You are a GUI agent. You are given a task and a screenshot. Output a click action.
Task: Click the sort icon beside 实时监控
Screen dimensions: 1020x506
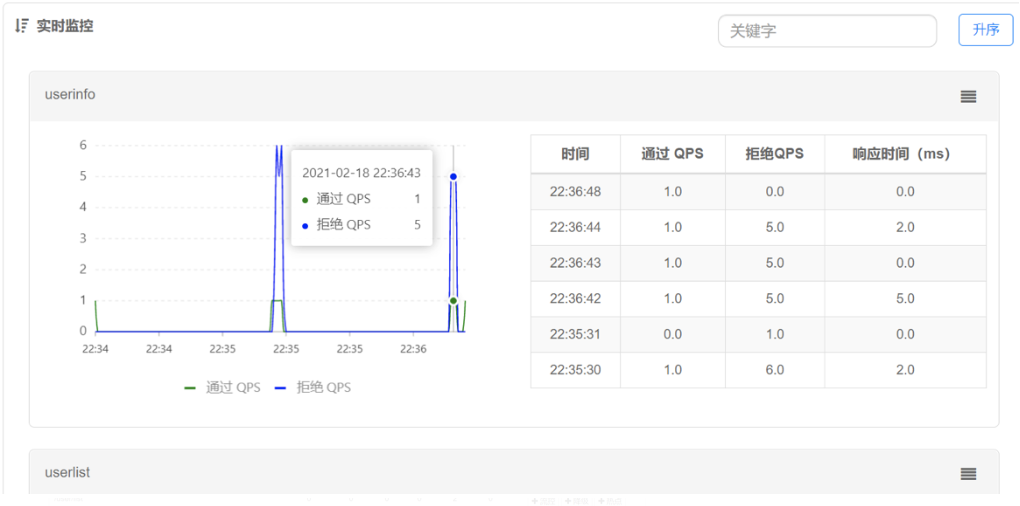(x=21, y=26)
